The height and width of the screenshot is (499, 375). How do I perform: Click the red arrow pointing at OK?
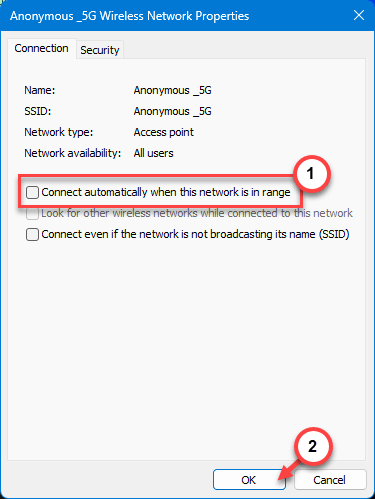(x=289, y=471)
